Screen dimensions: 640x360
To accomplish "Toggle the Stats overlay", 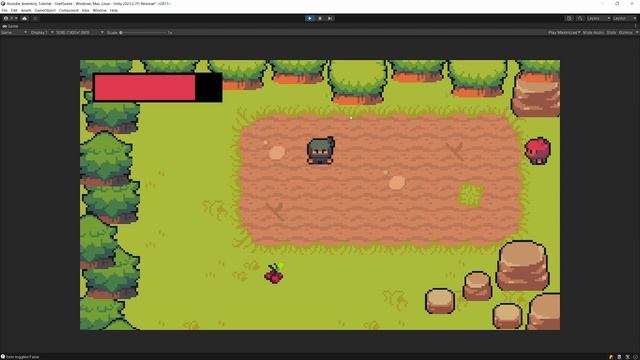I will [611, 32].
